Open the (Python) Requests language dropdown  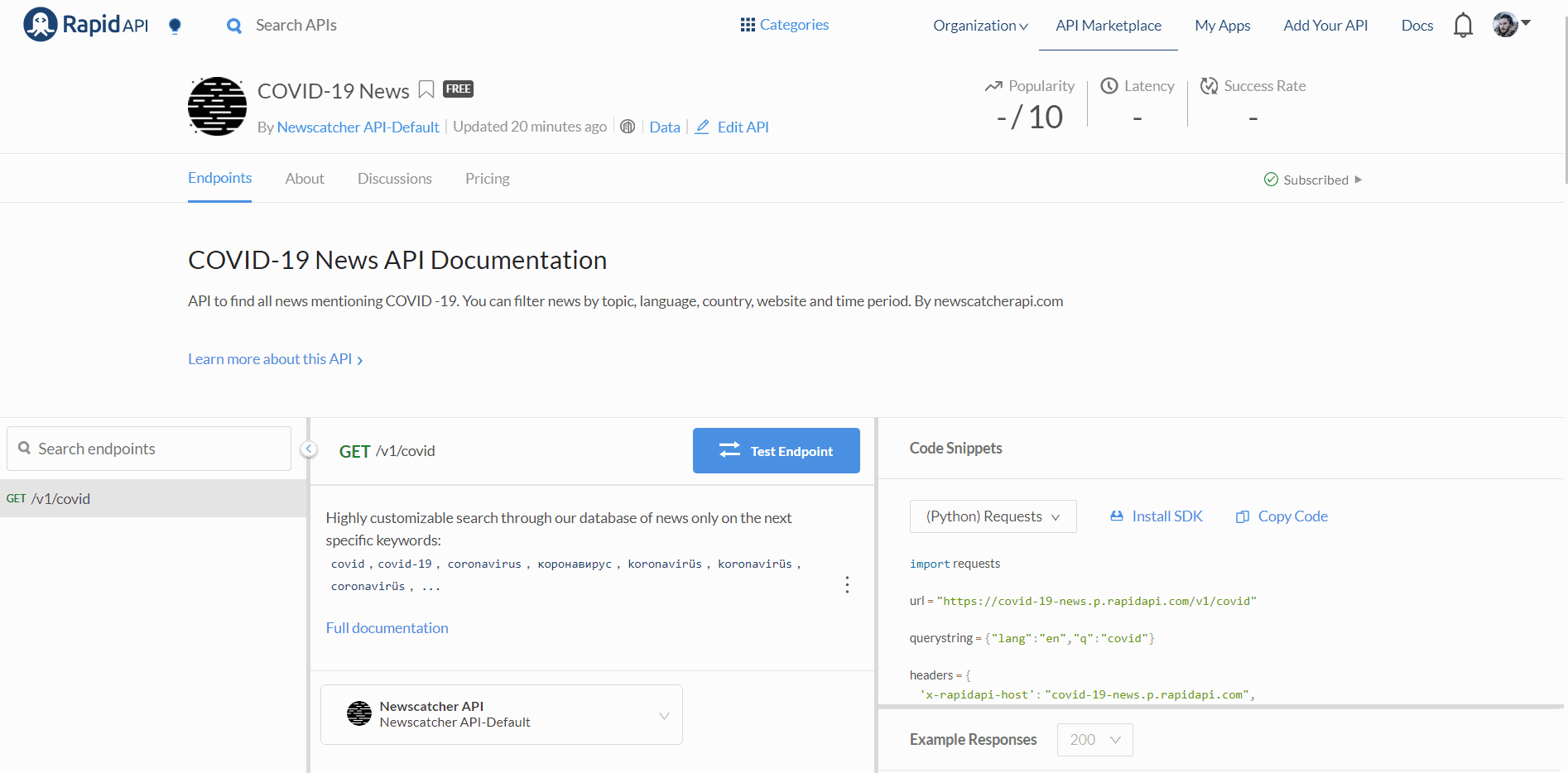click(993, 516)
